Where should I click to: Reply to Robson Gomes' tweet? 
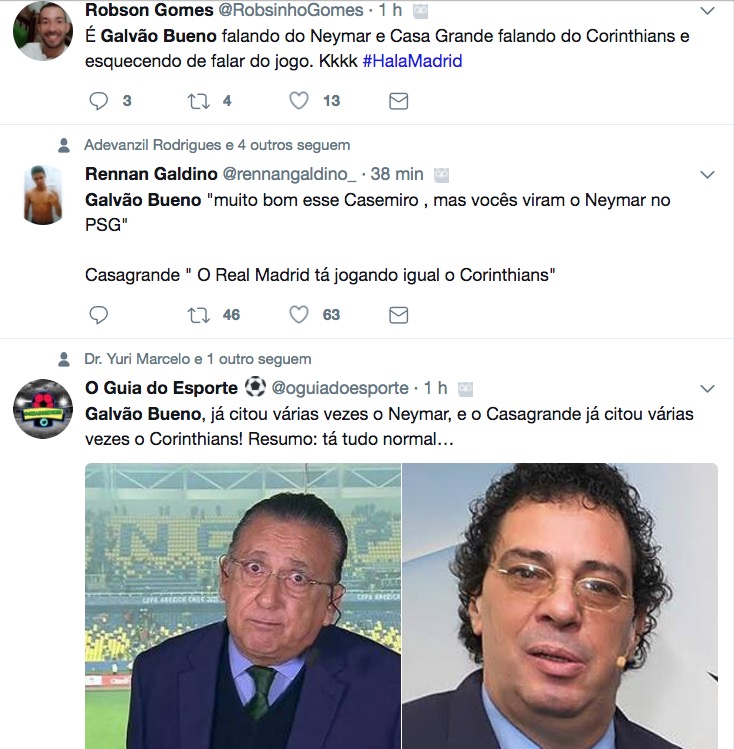coord(99,101)
